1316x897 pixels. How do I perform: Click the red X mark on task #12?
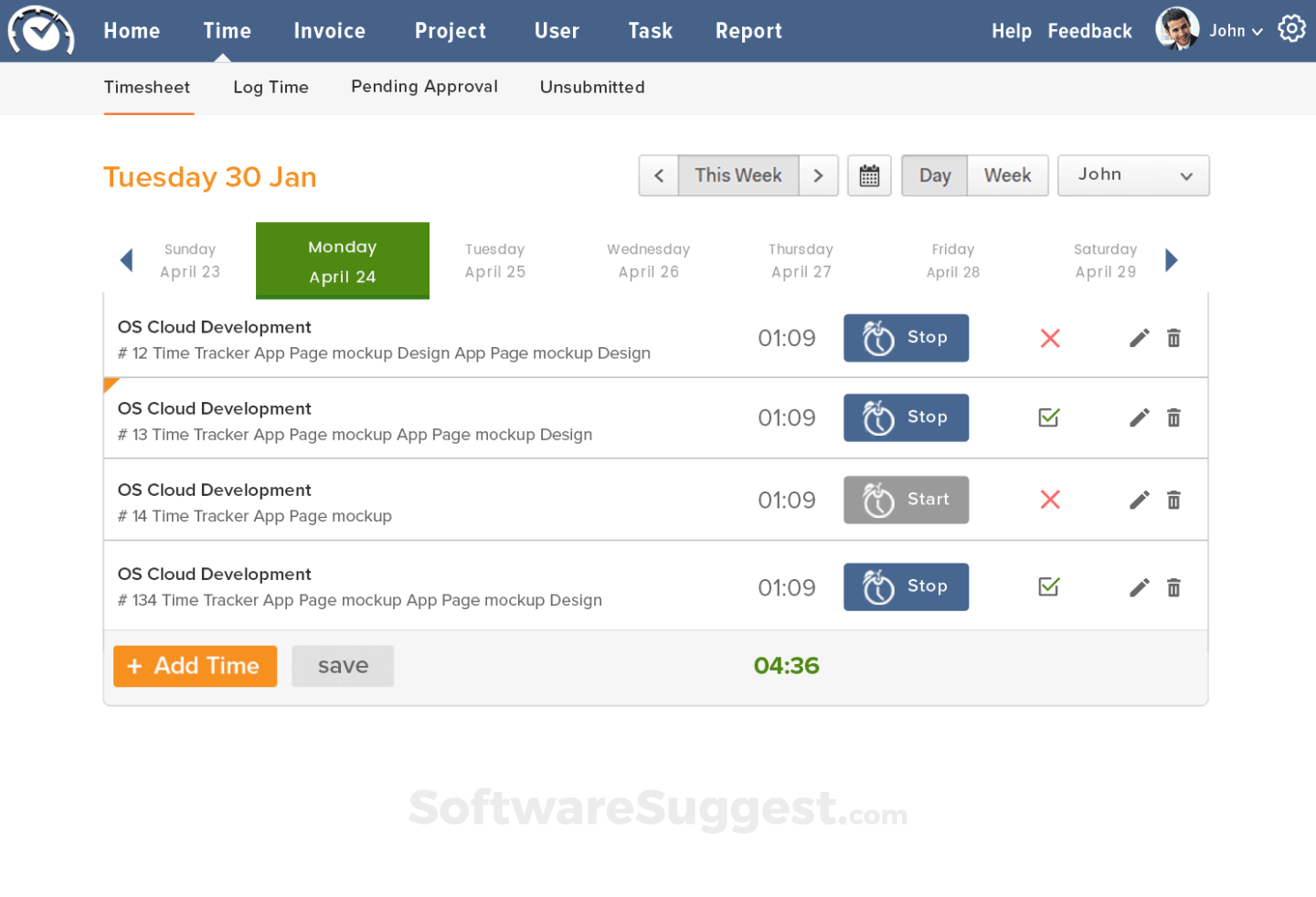[x=1049, y=338]
